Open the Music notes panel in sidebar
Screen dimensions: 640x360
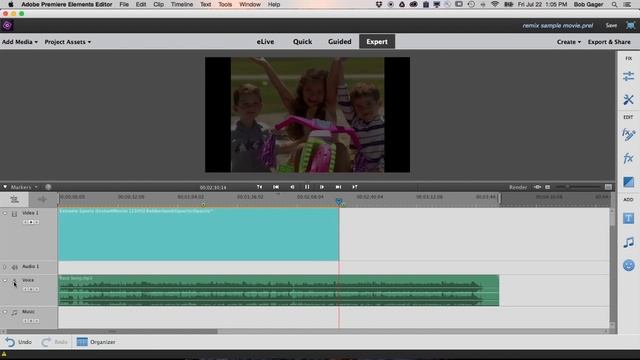[x=629, y=242]
